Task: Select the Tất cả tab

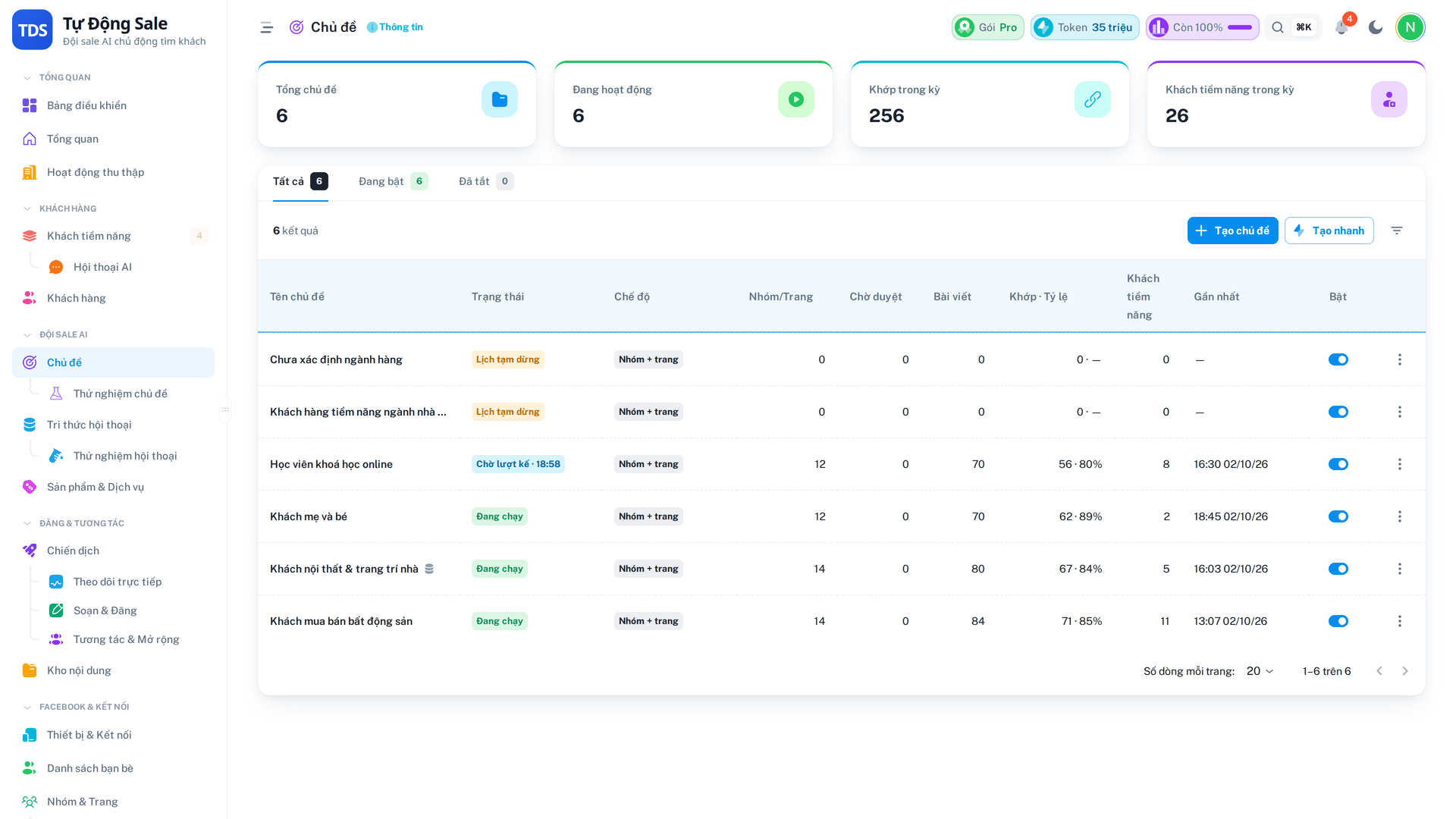Action: pos(300,181)
